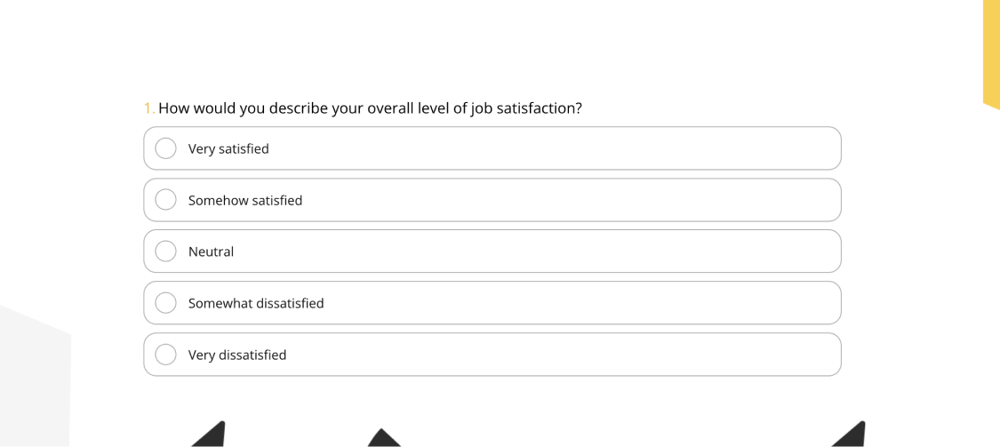1000x447 pixels.
Task: Tick the "Very dissatisfied" radio circle
Action: click(x=166, y=355)
